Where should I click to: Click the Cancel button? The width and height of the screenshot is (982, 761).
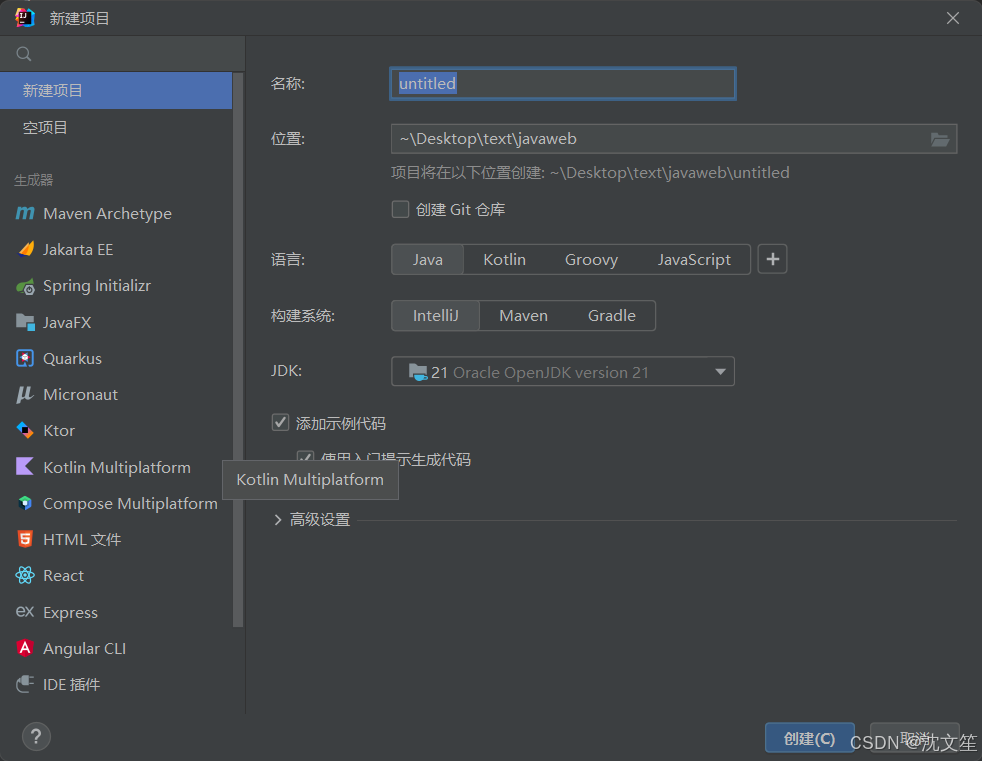[914, 738]
